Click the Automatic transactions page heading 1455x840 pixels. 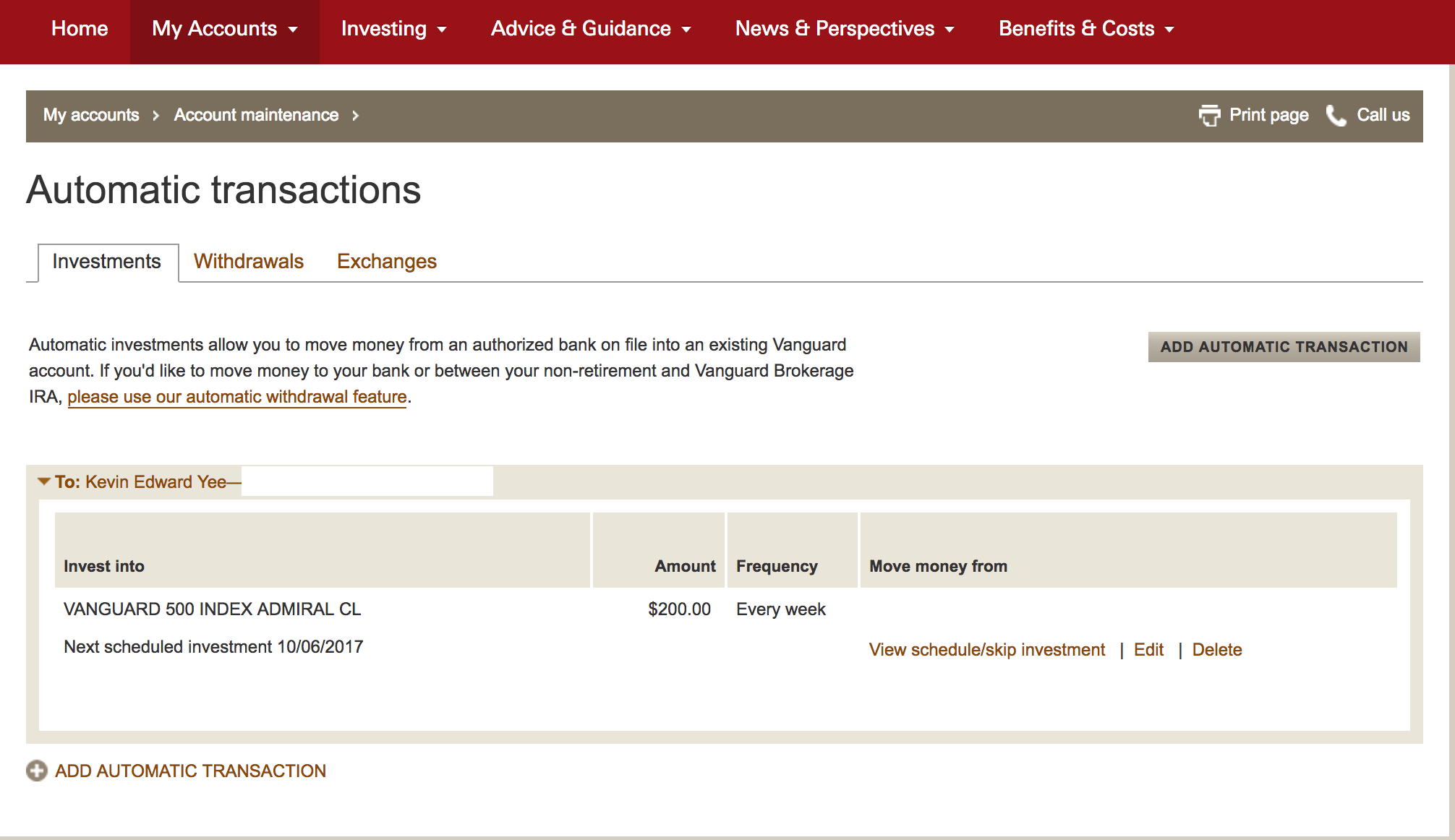click(223, 190)
